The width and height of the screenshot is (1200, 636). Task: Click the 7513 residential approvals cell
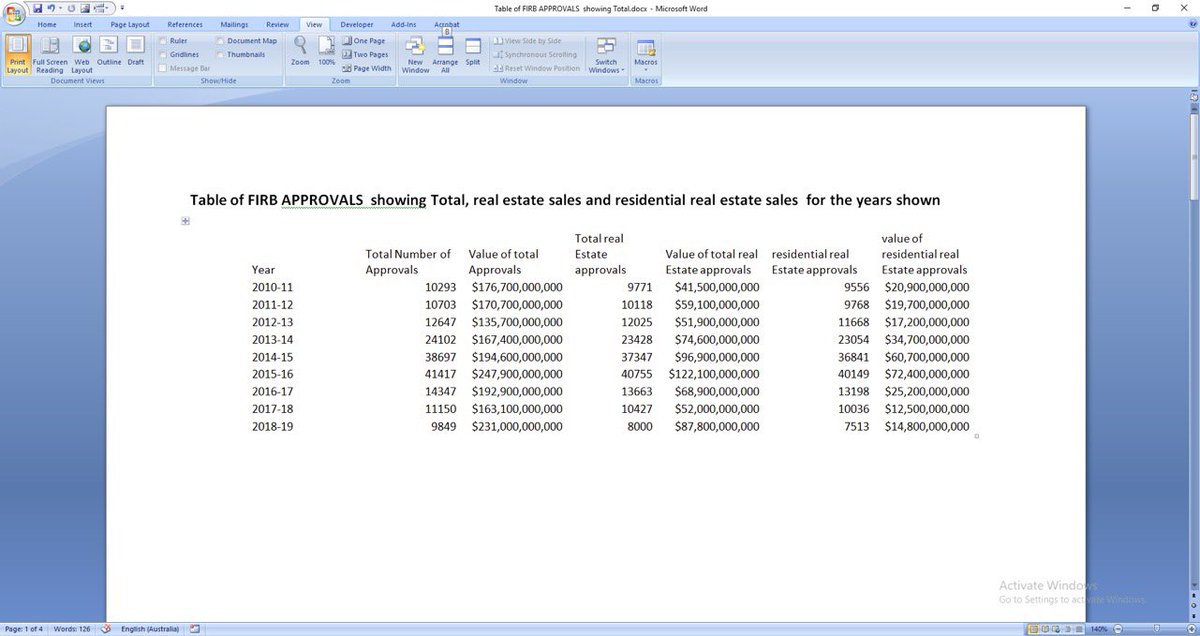coord(856,426)
